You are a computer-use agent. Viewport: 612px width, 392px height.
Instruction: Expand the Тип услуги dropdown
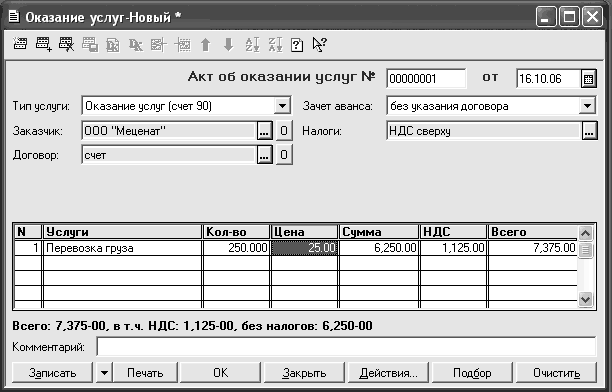(282, 106)
